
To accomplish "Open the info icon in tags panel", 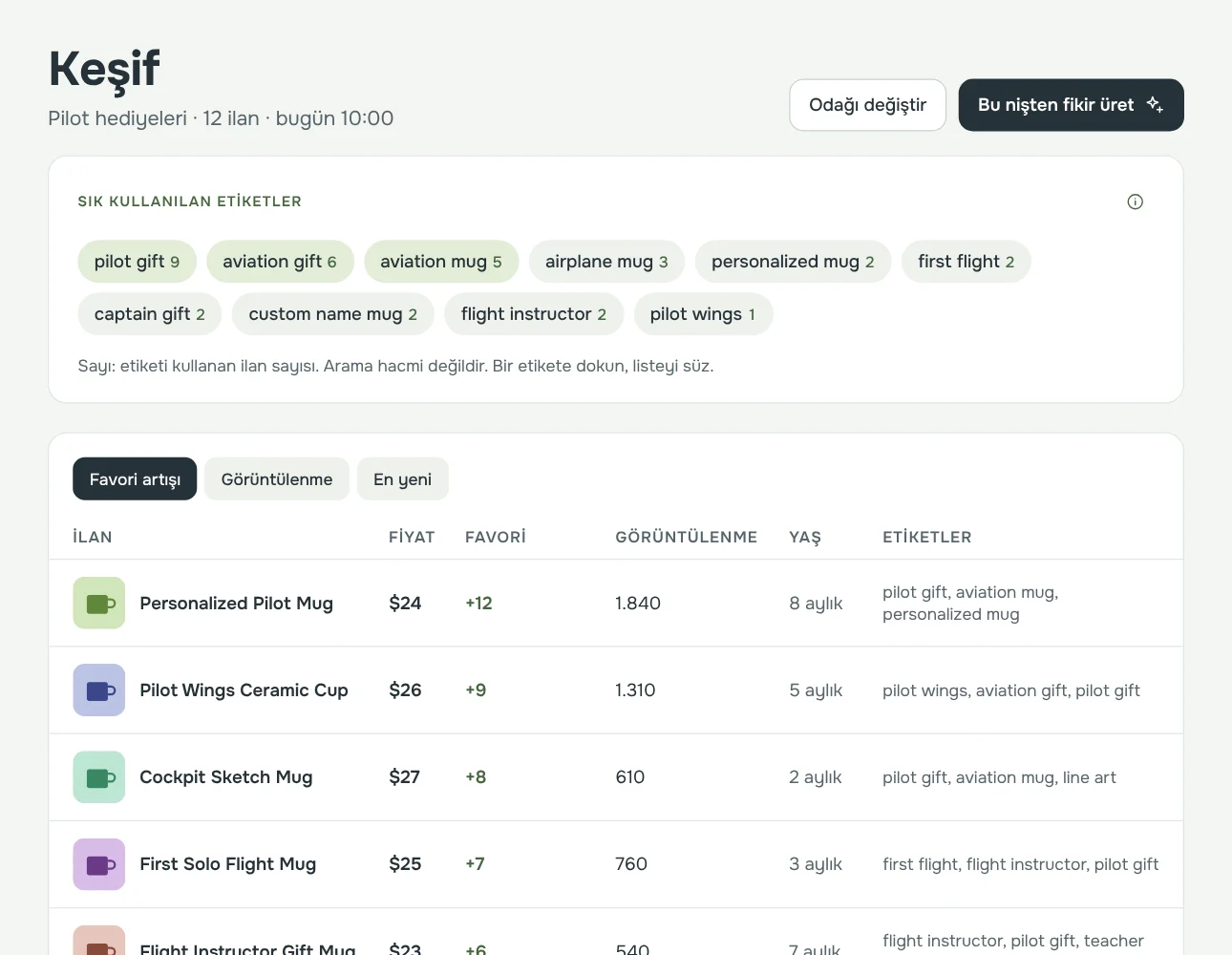I will (x=1135, y=202).
